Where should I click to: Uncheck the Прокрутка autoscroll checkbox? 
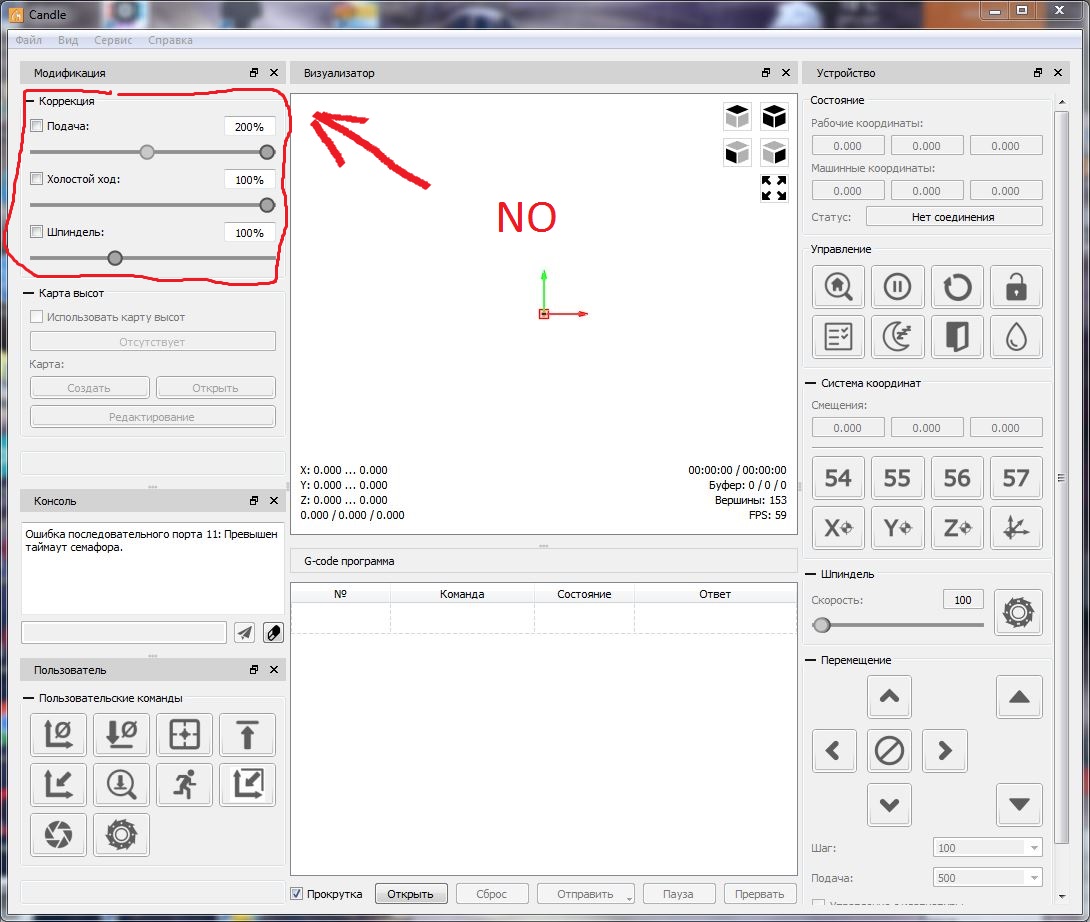[297, 894]
